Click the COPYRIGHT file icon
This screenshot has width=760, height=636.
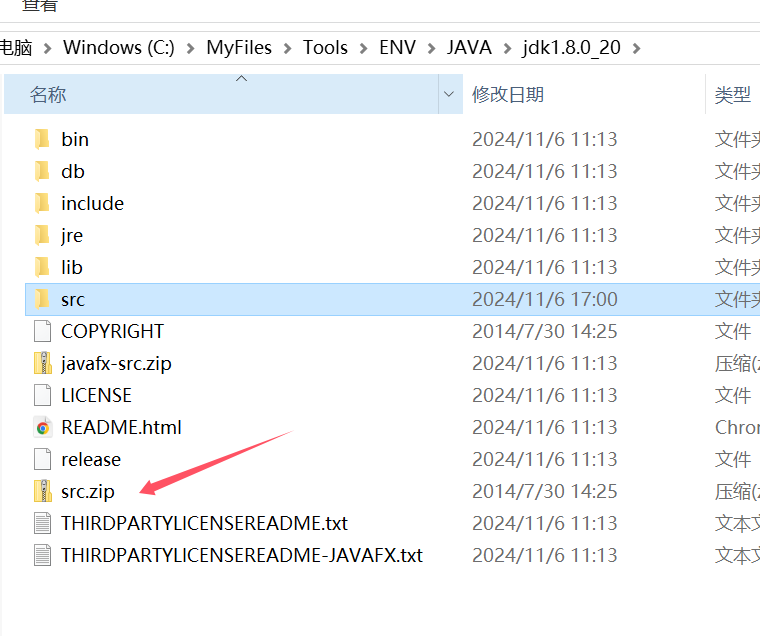42,331
